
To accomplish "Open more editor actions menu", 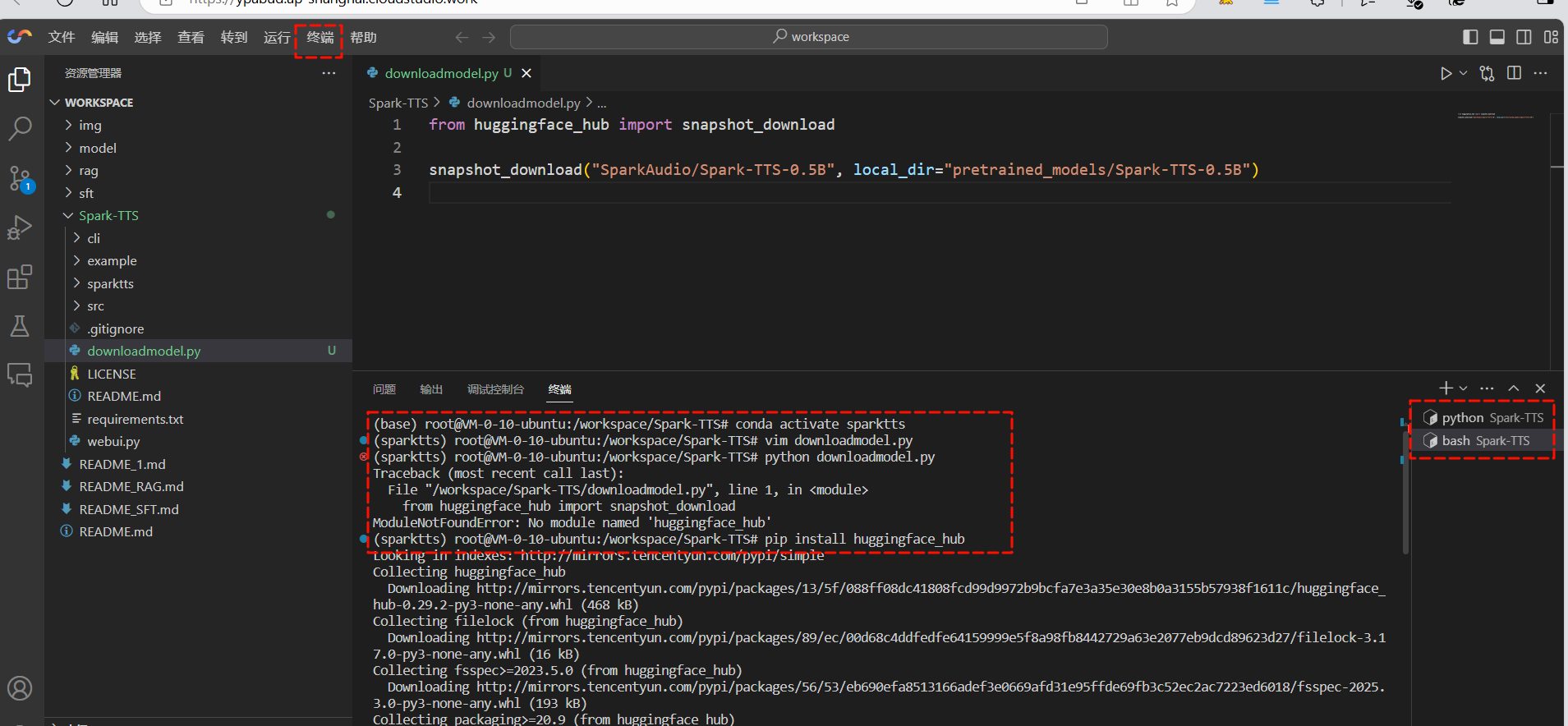I will (1540, 73).
